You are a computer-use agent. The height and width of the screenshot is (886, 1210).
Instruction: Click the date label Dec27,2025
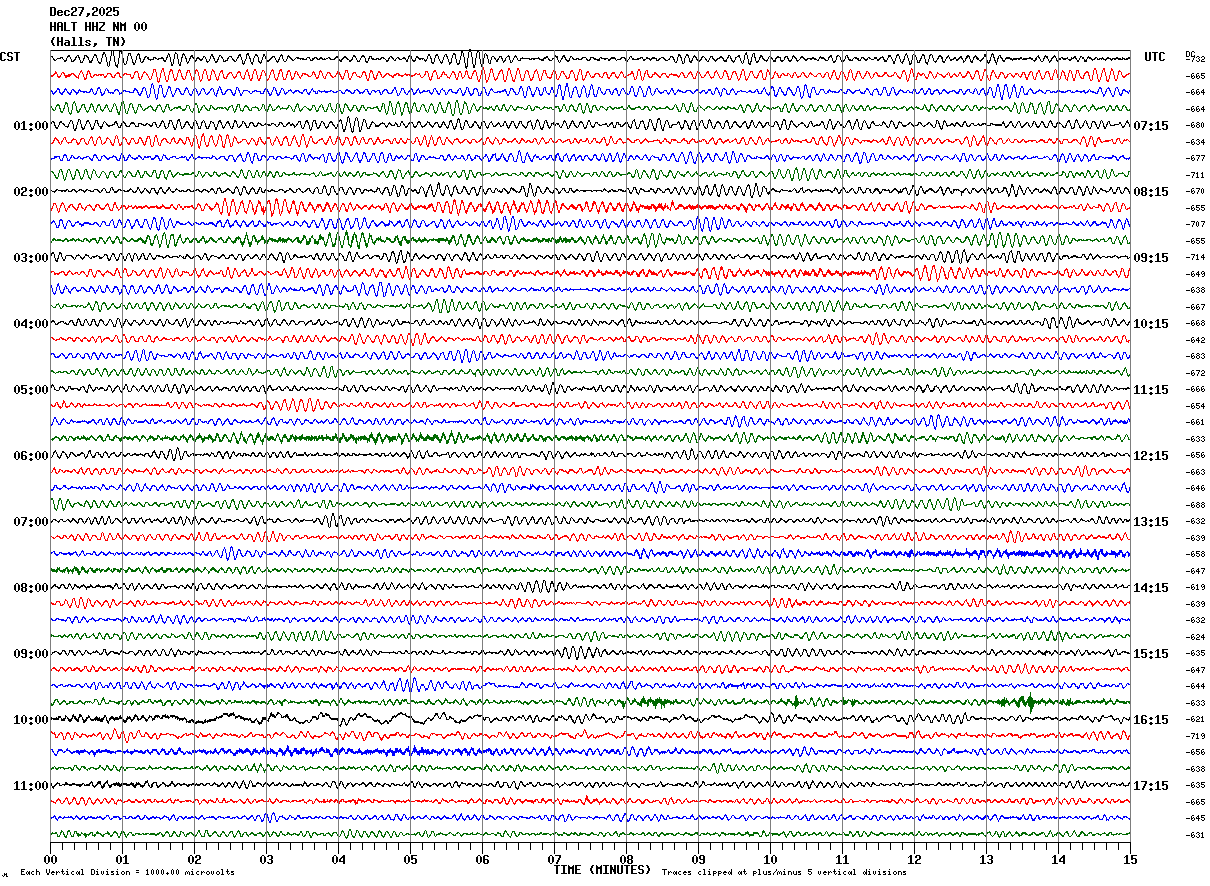click(84, 12)
